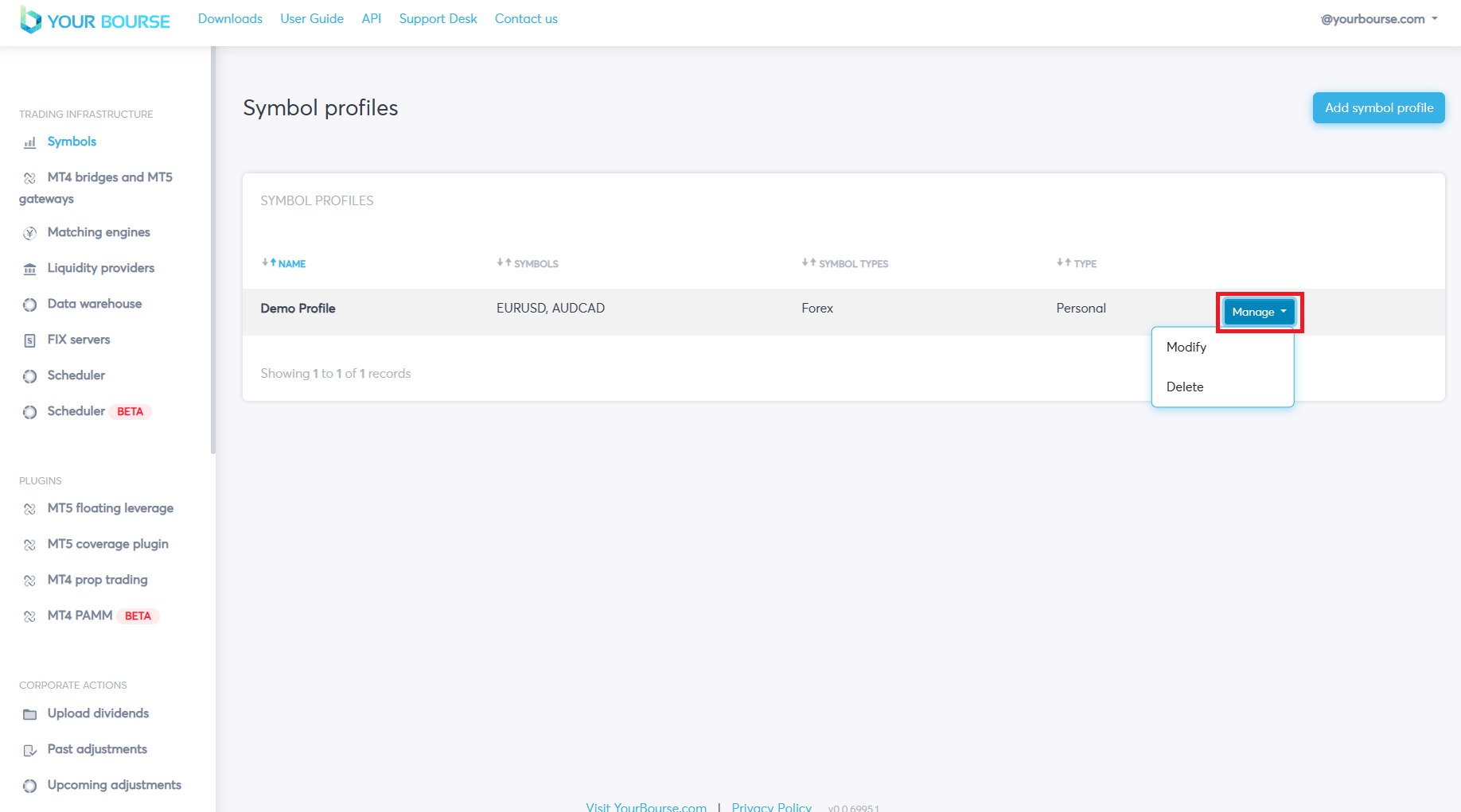The width and height of the screenshot is (1461, 812).
Task: Click the Privacy Policy footer link
Action: click(772, 806)
